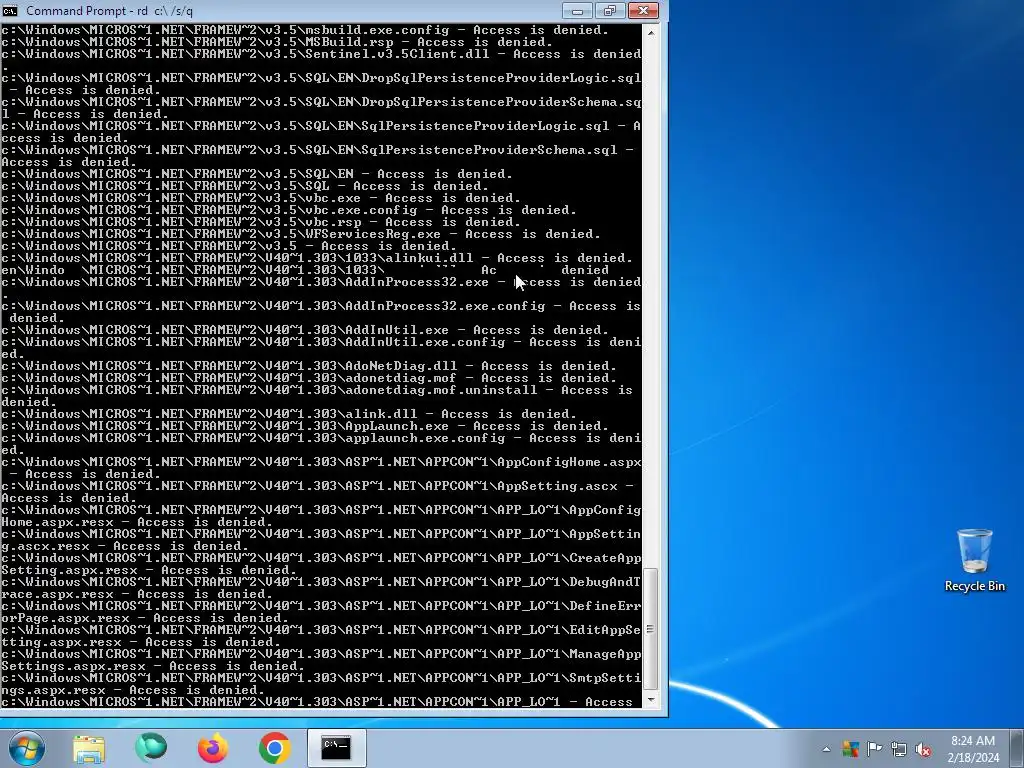The width and height of the screenshot is (1024, 768).
Task: Open the AVG antivirus tray icon
Action: point(850,749)
